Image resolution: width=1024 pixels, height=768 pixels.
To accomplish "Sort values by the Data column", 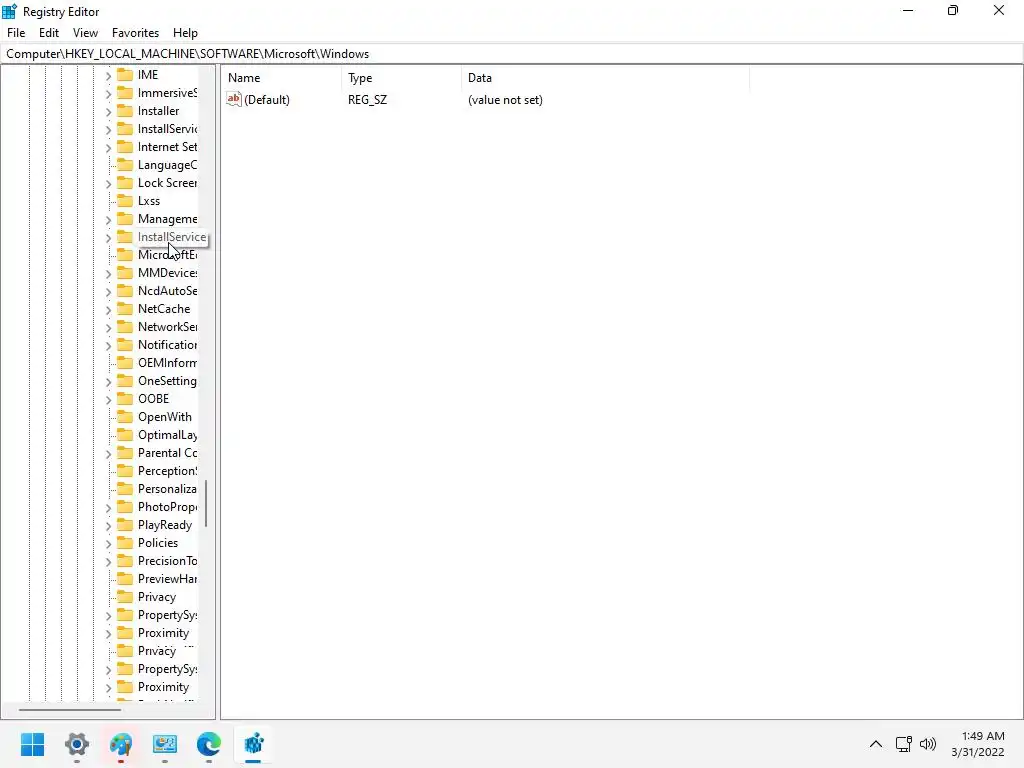I will (605, 78).
